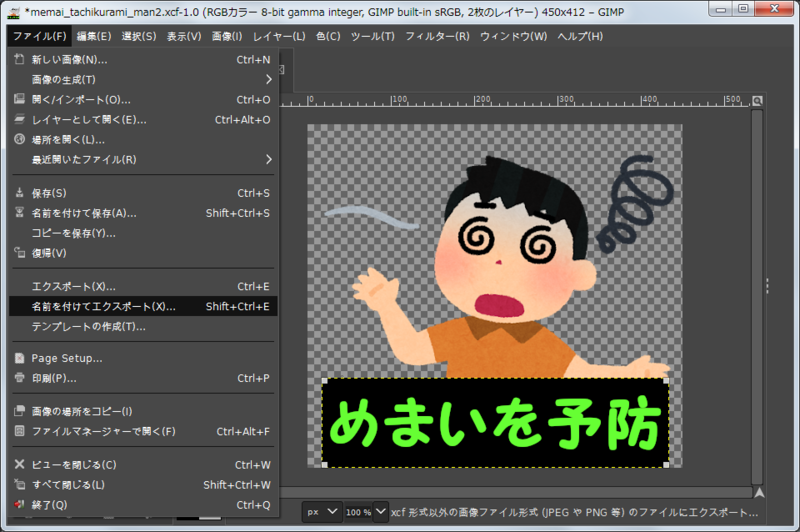Open the 編集(E) menu
Viewport: 800px width, 532px height.
pos(94,36)
